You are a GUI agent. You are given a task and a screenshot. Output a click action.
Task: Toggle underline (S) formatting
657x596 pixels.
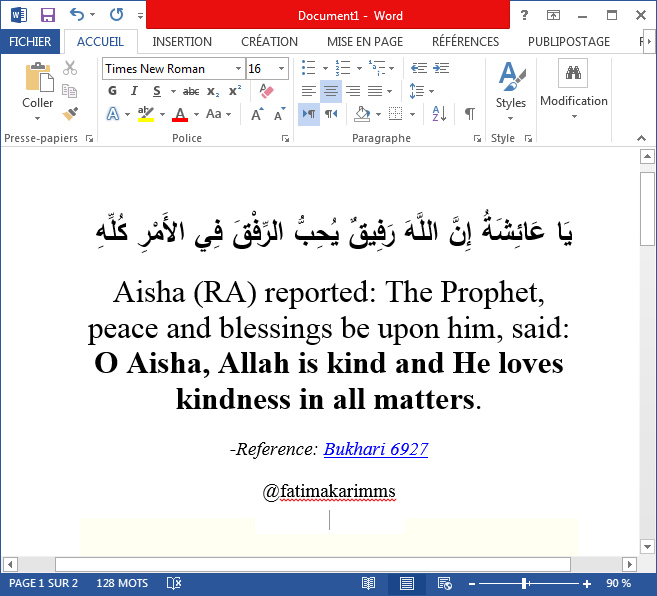(157, 91)
